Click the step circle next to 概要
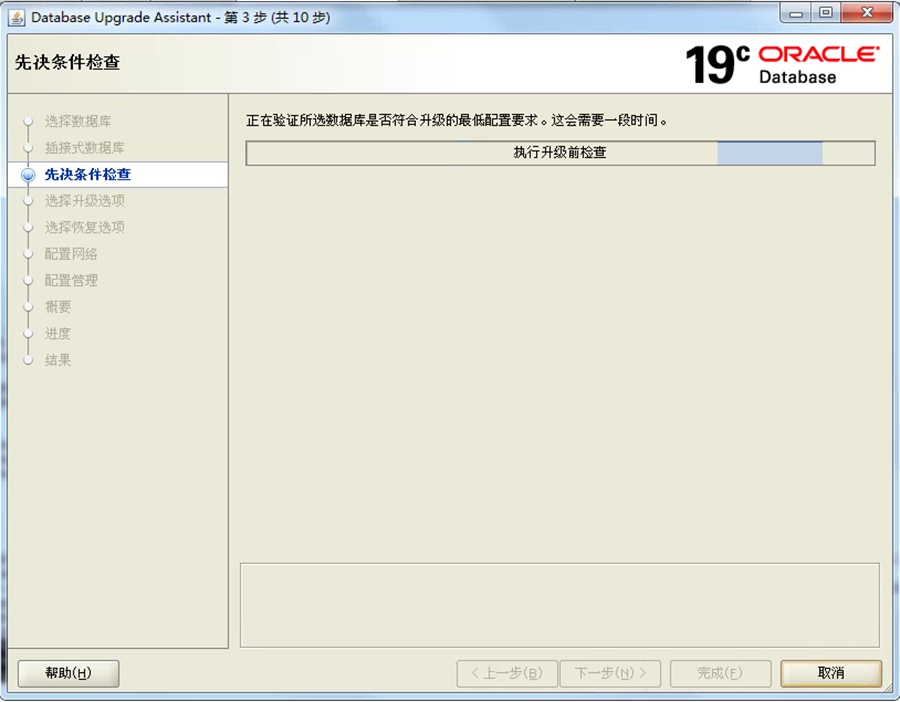The height and width of the screenshot is (702, 900). coord(29,307)
